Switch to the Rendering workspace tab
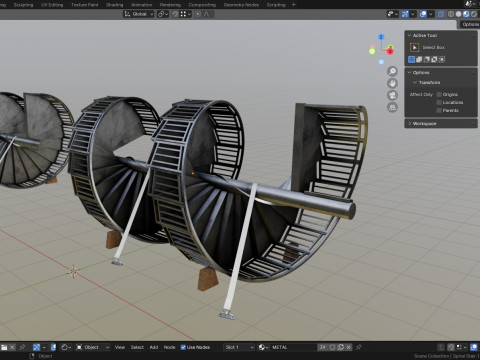480x360 pixels. coord(170,5)
